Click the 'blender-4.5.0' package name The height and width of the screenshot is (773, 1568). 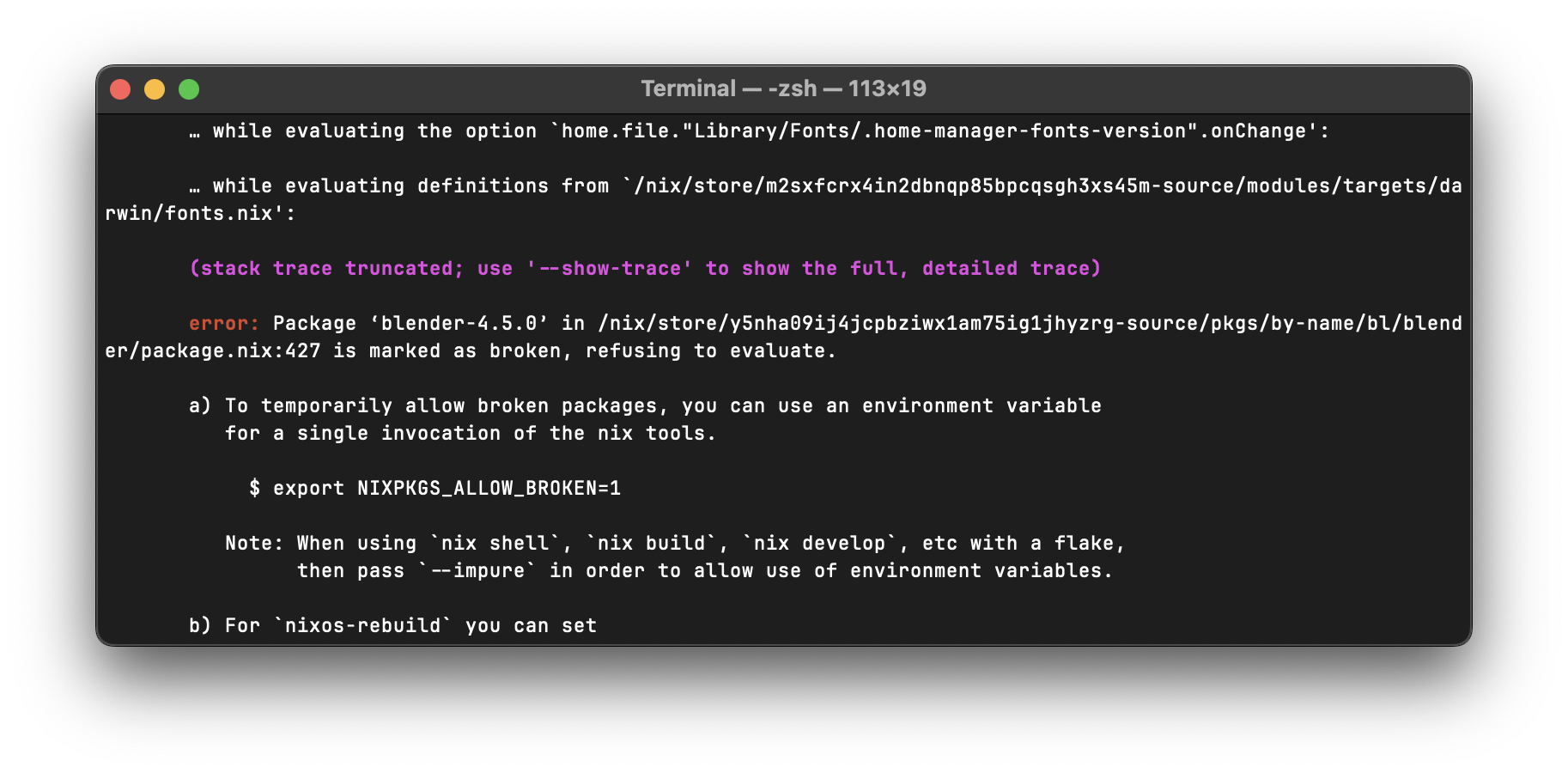coord(459,324)
